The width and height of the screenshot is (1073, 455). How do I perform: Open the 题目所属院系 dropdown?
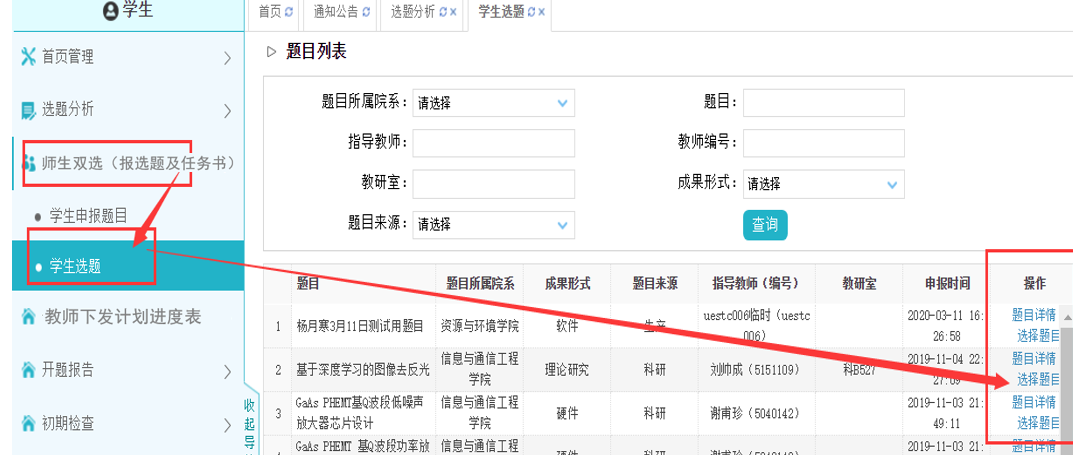click(493, 103)
